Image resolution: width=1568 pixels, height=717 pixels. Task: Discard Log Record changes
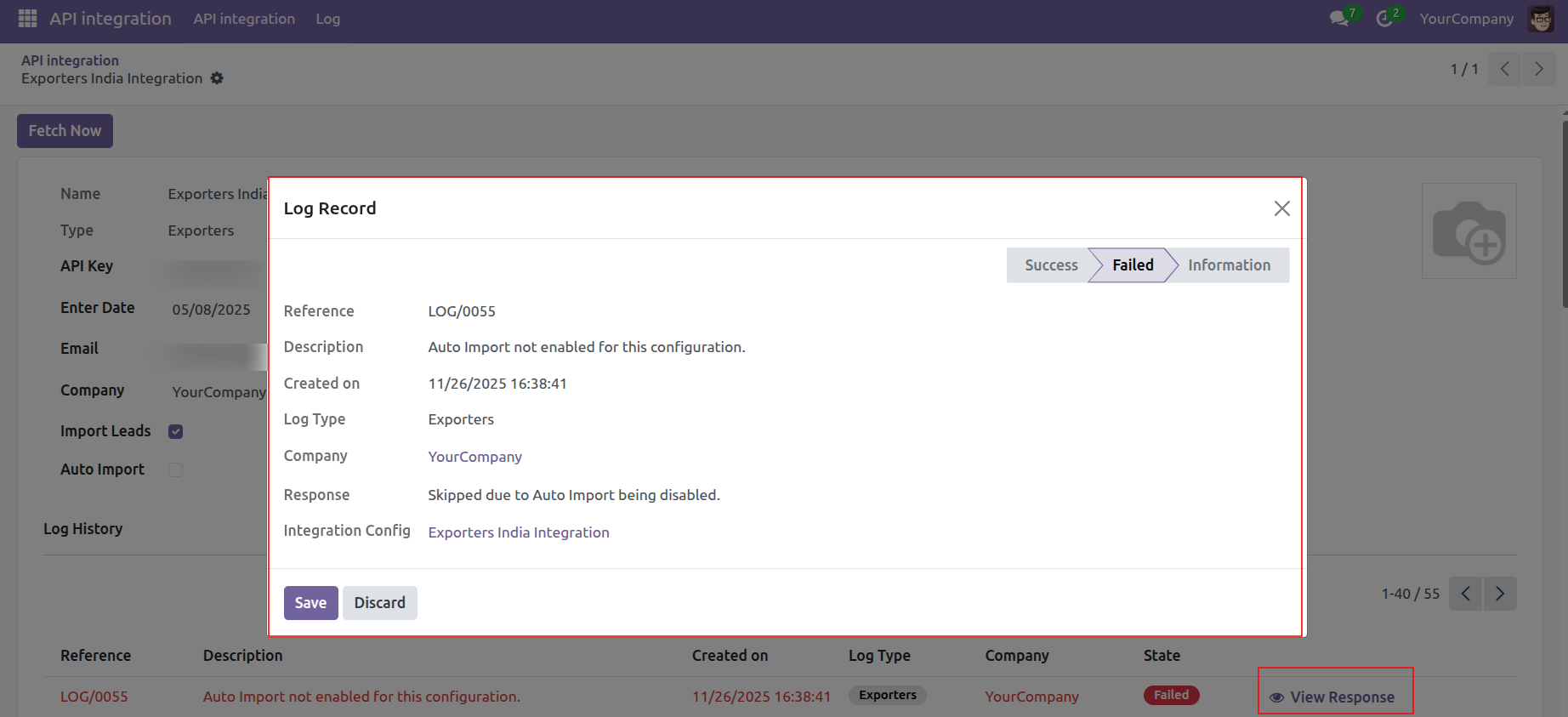379,603
